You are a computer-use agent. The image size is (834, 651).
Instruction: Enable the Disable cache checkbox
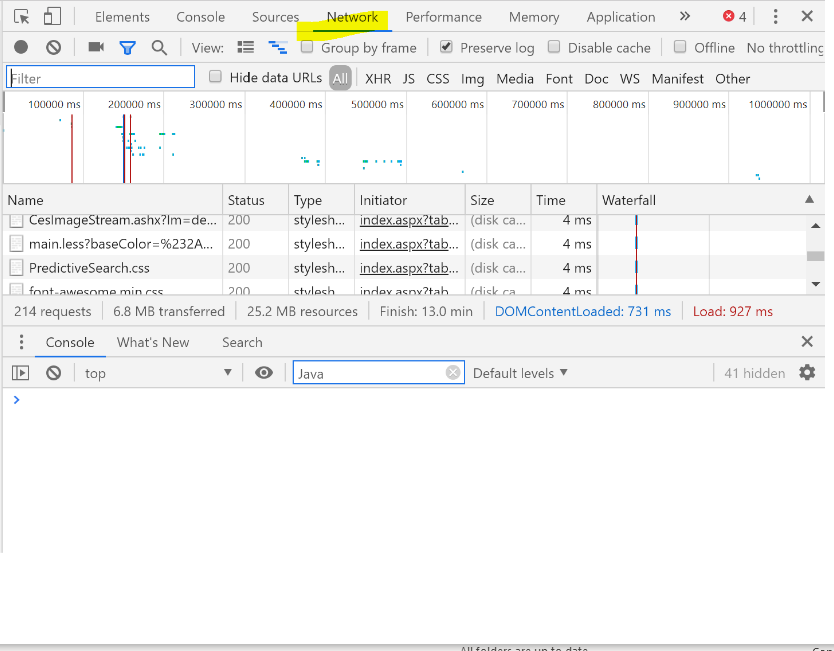click(x=553, y=47)
